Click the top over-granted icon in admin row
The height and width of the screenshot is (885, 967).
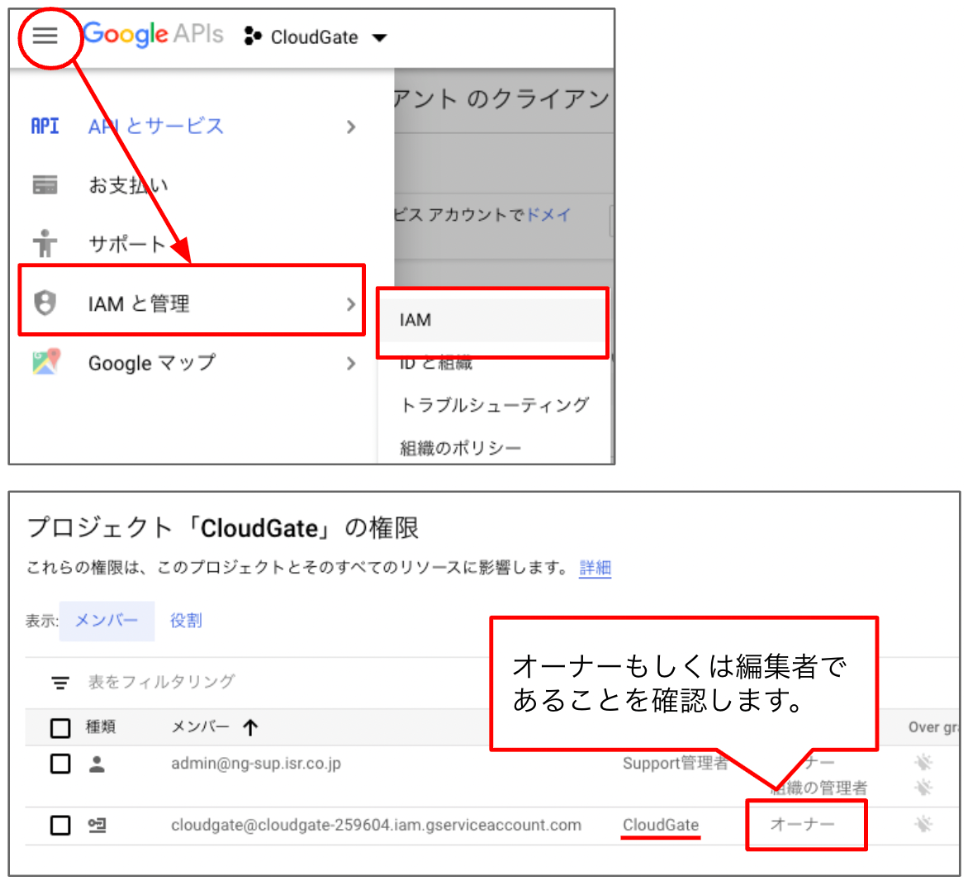coord(923,762)
